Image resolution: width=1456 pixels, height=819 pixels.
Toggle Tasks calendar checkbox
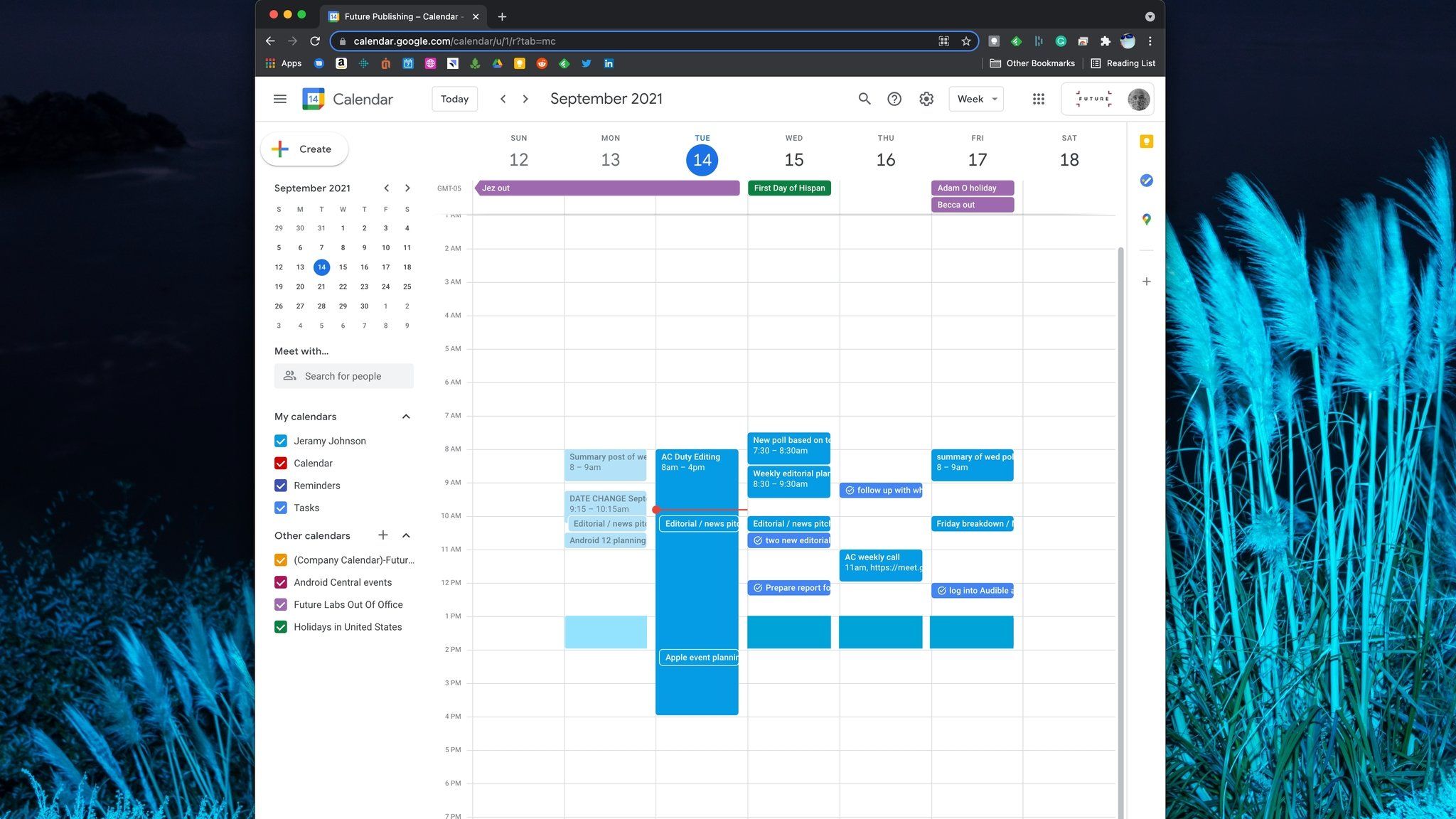click(x=281, y=508)
